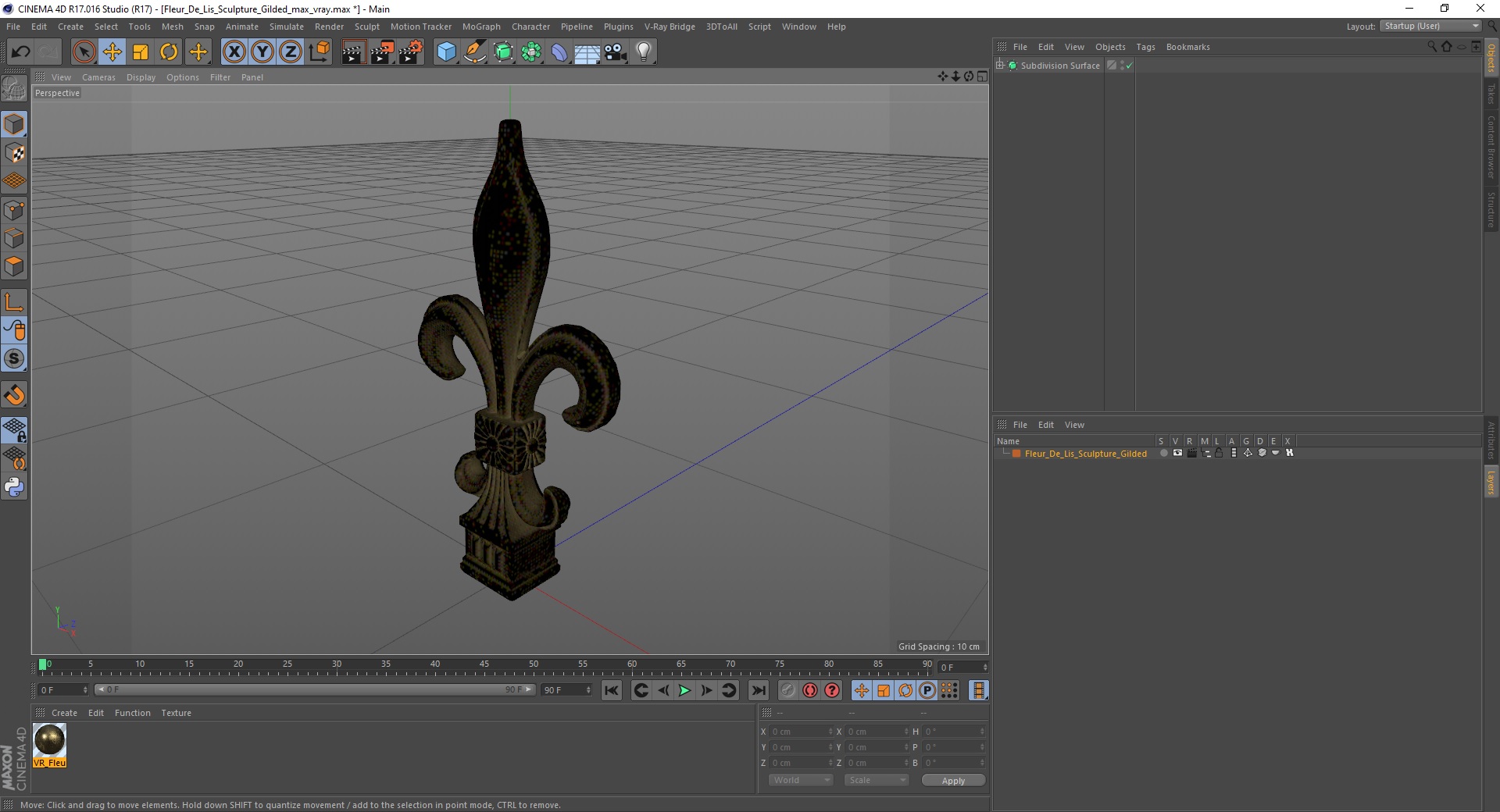Open the World coordinate dropdown
The image size is (1500, 812).
point(801,780)
